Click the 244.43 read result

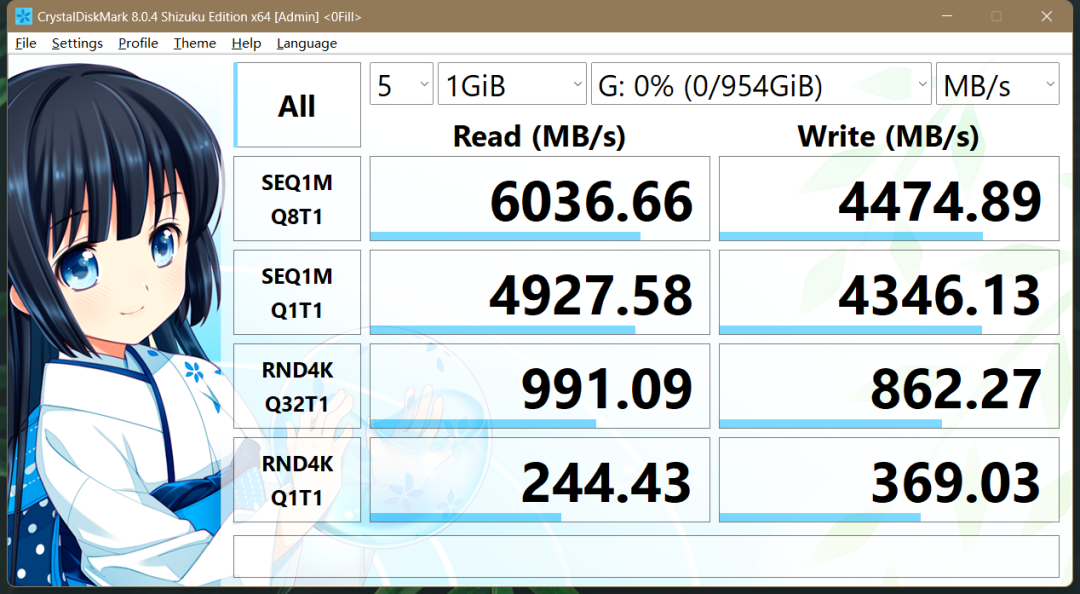click(539, 480)
